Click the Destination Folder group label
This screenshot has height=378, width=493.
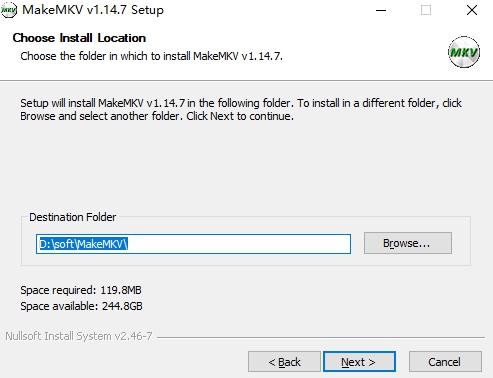tap(72, 217)
